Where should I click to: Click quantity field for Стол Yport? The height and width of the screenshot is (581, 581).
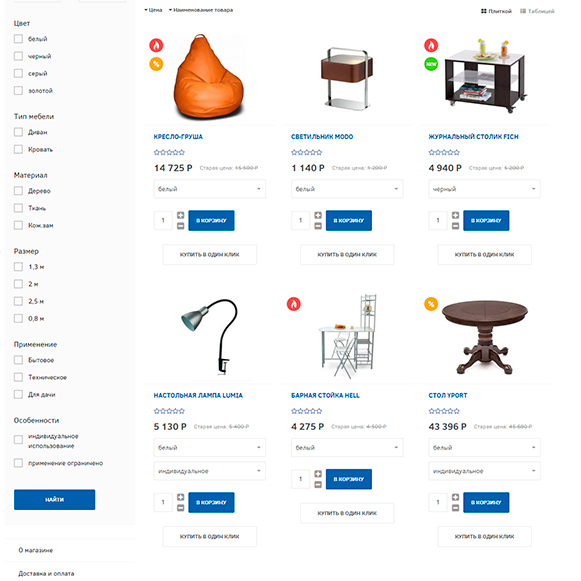click(438, 502)
